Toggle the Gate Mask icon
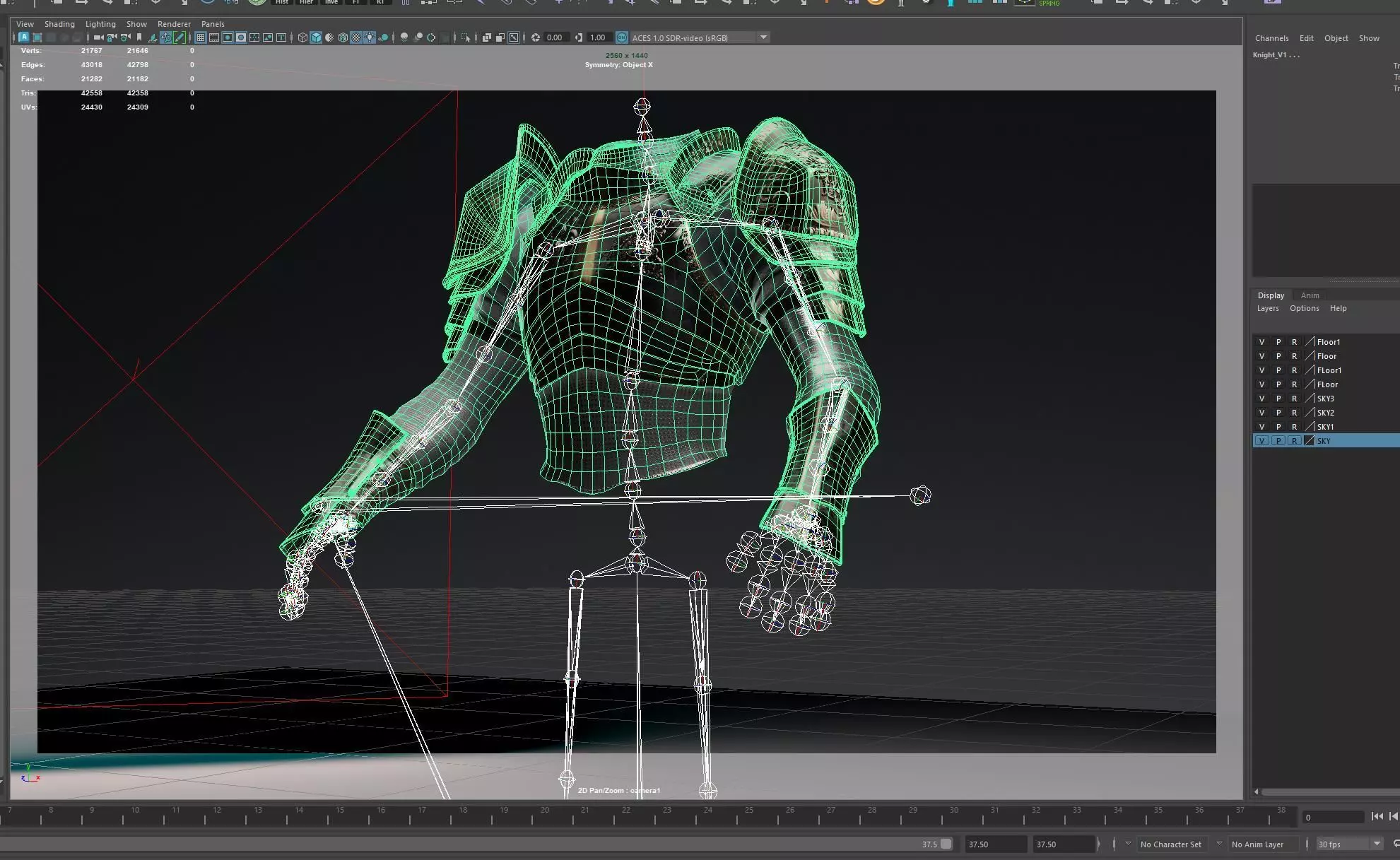Image resolution: width=1400 pixels, height=860 pixels. coord(241,37)
